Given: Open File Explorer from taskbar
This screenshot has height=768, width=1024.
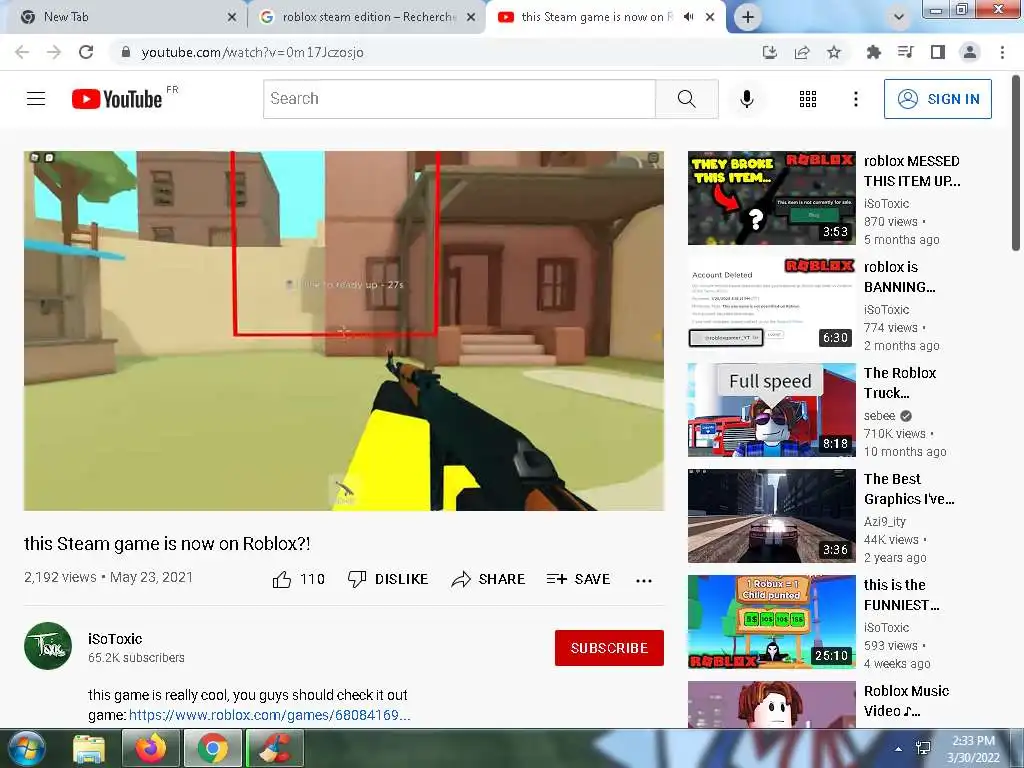Looking at the screenshot, I should pos(89,749).
